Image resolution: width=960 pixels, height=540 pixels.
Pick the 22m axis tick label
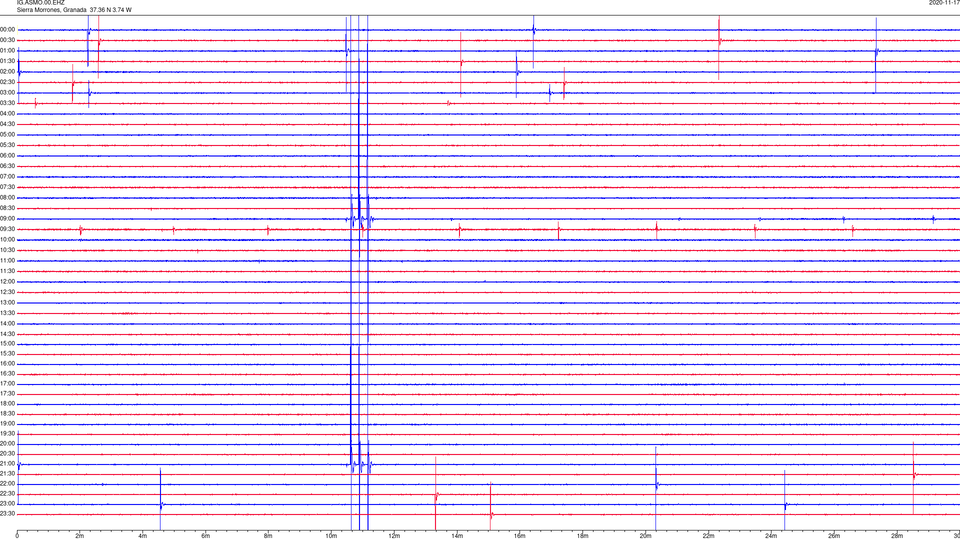pyautogui.click(x=708, y=536)
